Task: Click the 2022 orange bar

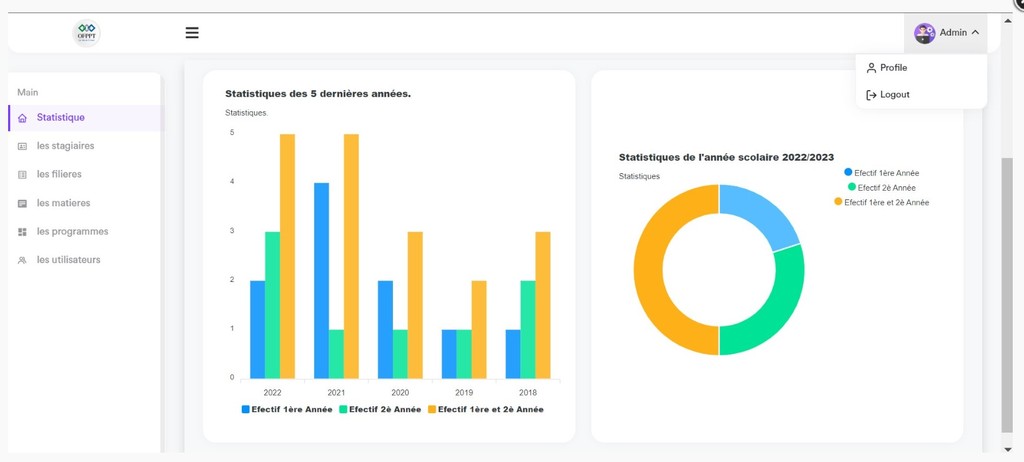Action: [x=287, y=256]
